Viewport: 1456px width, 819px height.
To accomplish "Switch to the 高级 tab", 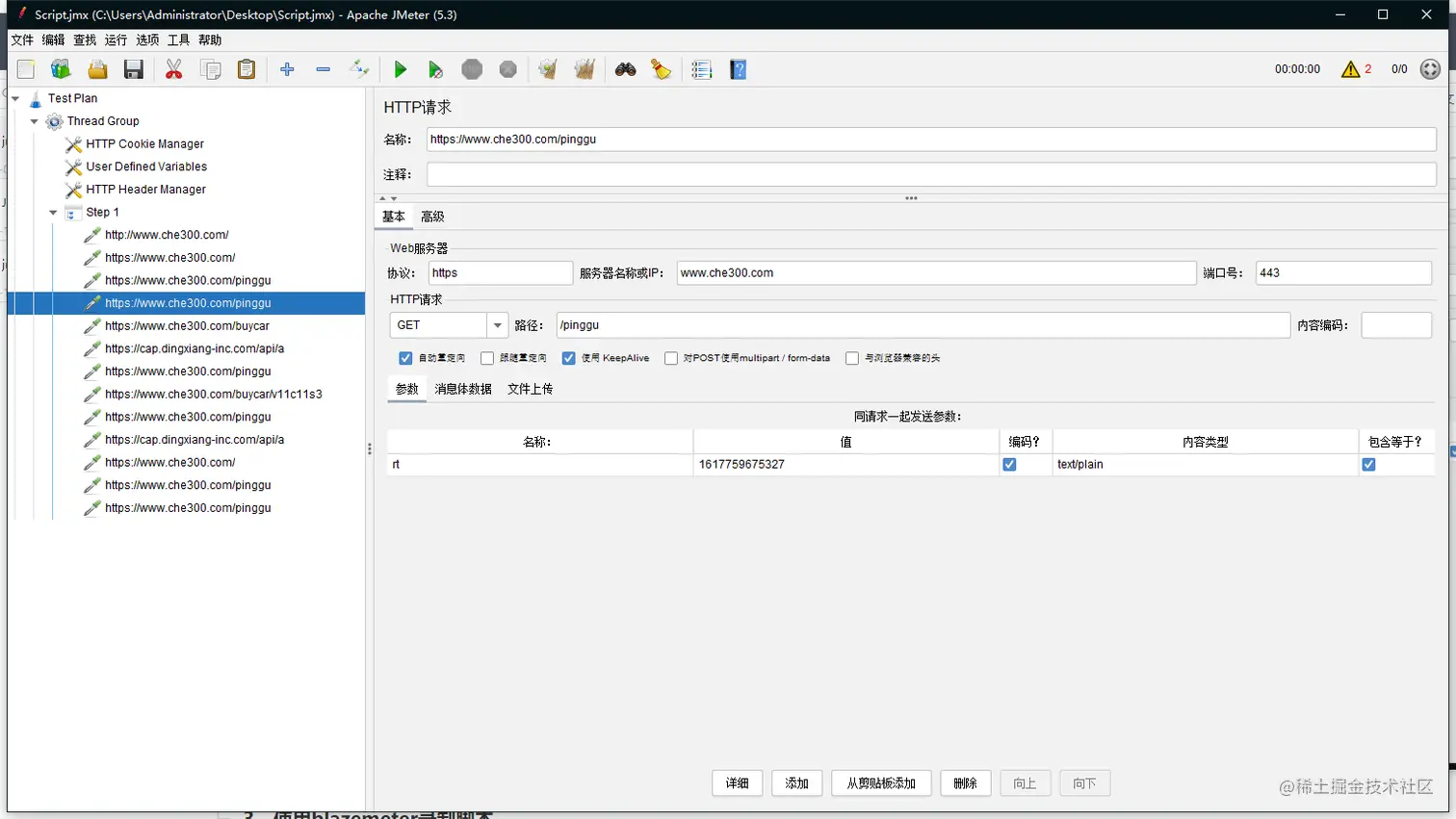I will tap(432, 217).
